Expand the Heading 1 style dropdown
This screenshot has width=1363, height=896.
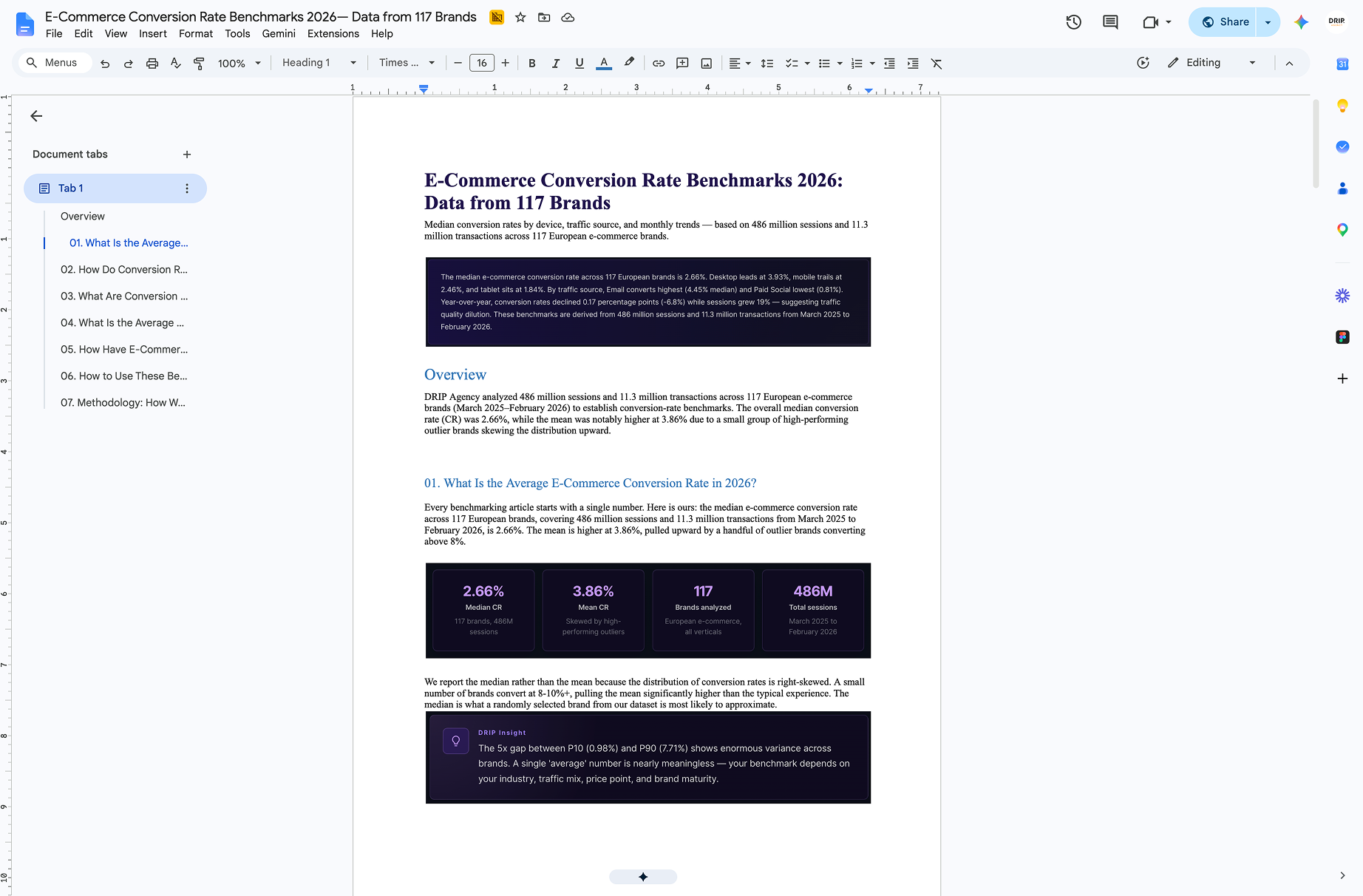(x=319, y=63)
